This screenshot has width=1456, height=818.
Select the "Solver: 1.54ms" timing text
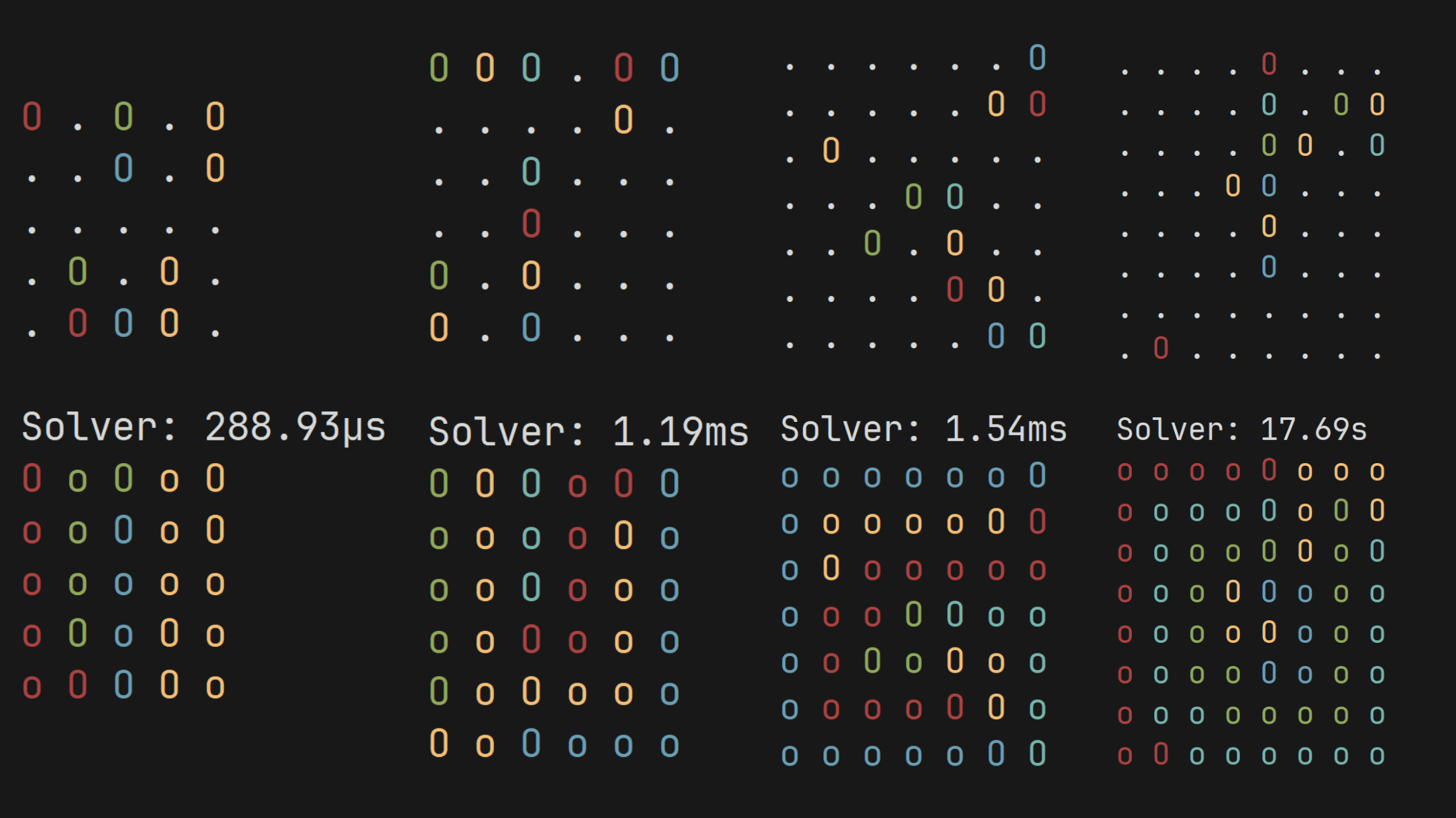coord(924,429)
